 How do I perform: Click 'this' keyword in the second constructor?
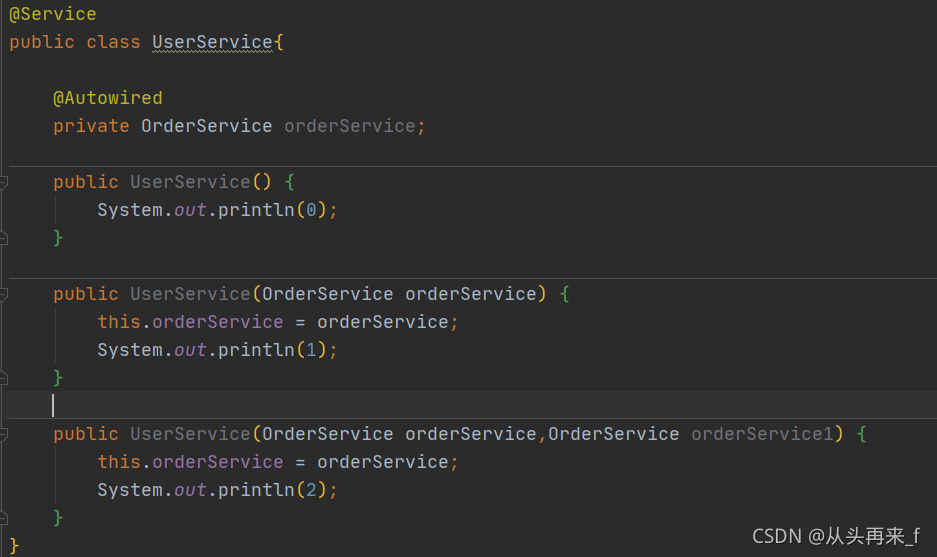point(118,322)
